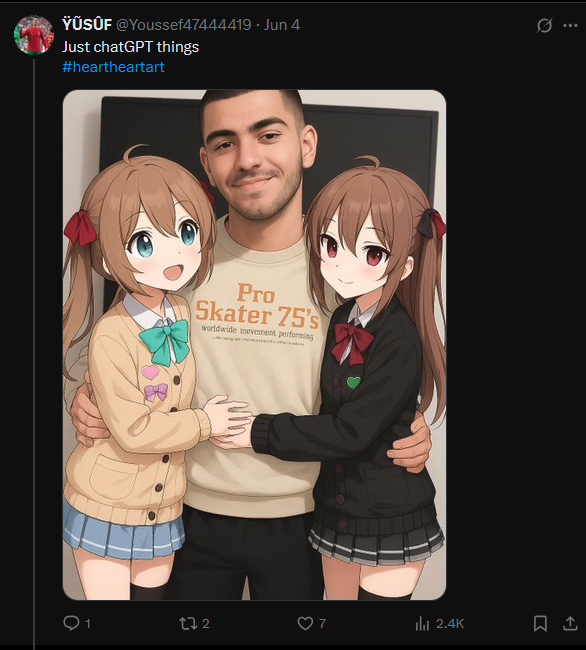Viewport: 586px width, 650px height.
Task: Click the like count number 7
Action: (322, 623)
